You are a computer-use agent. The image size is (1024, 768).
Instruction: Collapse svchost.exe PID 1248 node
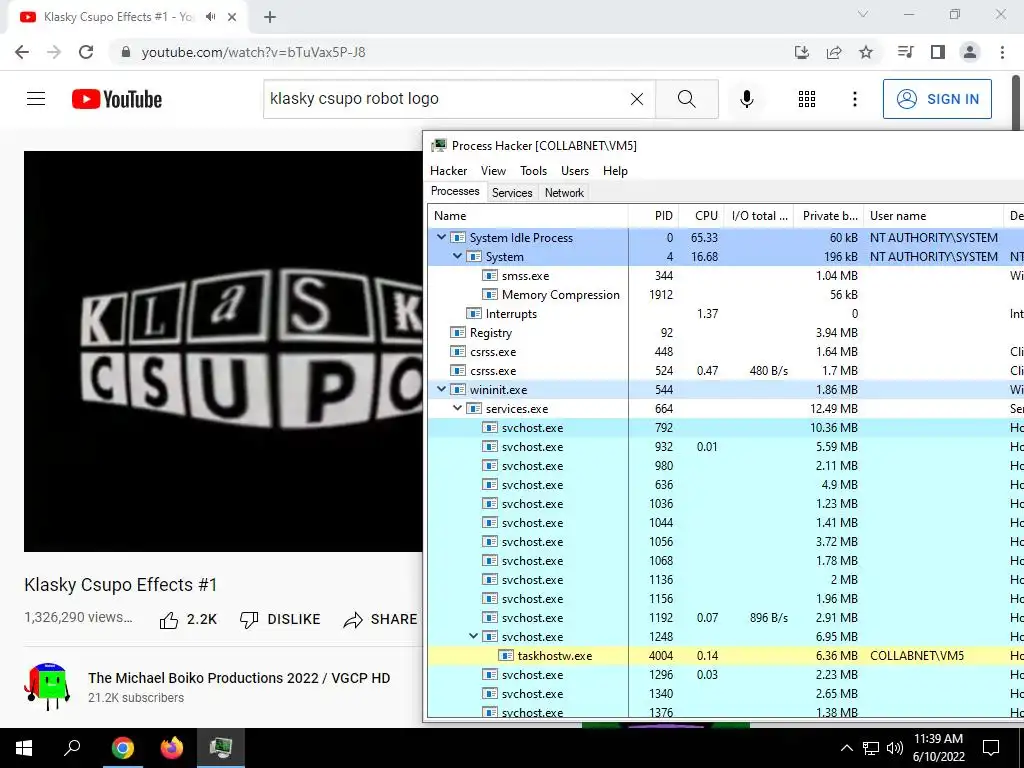tap(473, 636)
